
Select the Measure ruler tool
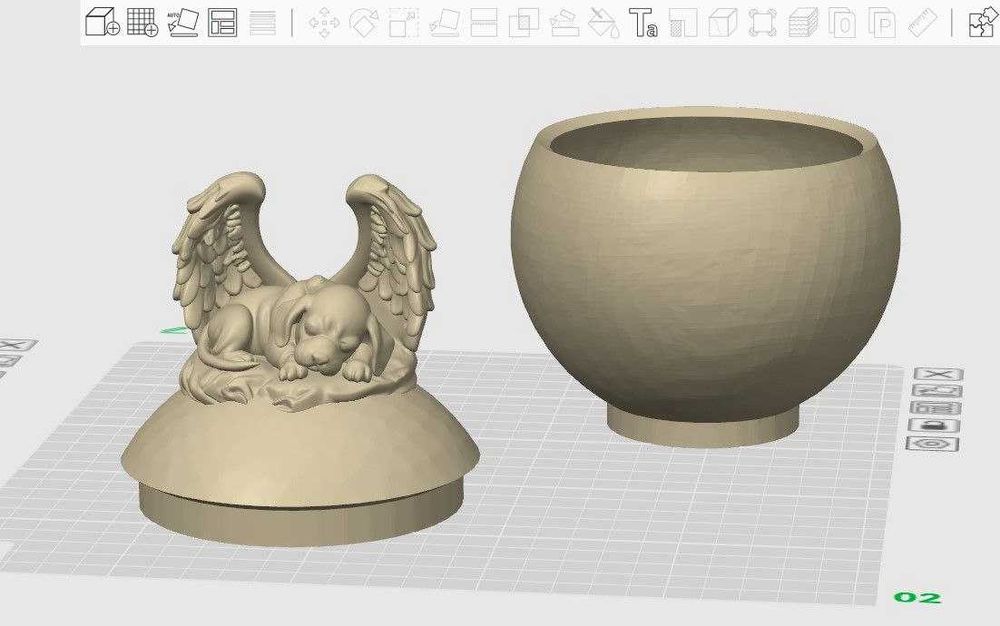point(922,22)
